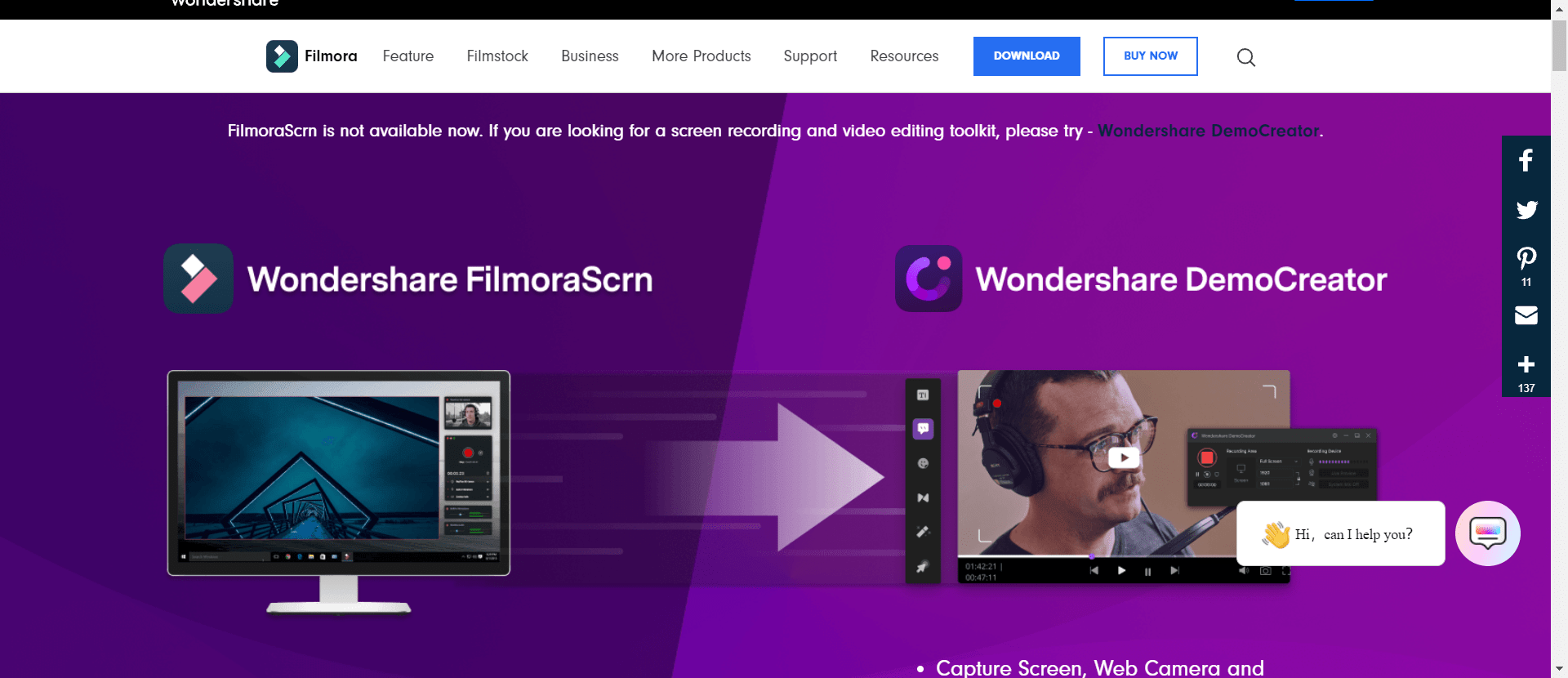This screenshot has height=678, width=1568.
Task: Open the Business menu
Action: tap(590, 56)
